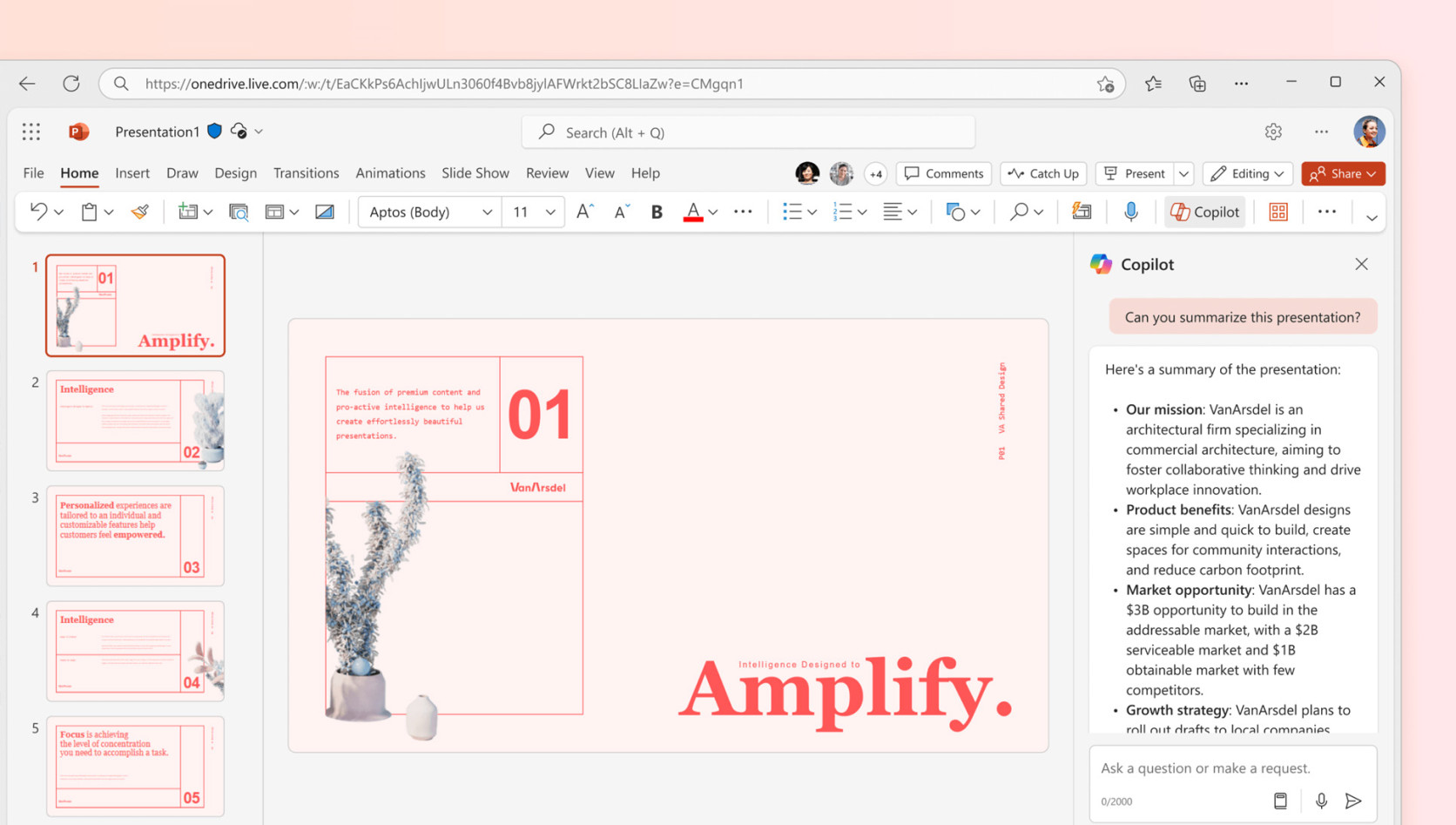
Task: Open the Insert tab
Action: pyautogui.click(x=132, y=172)
